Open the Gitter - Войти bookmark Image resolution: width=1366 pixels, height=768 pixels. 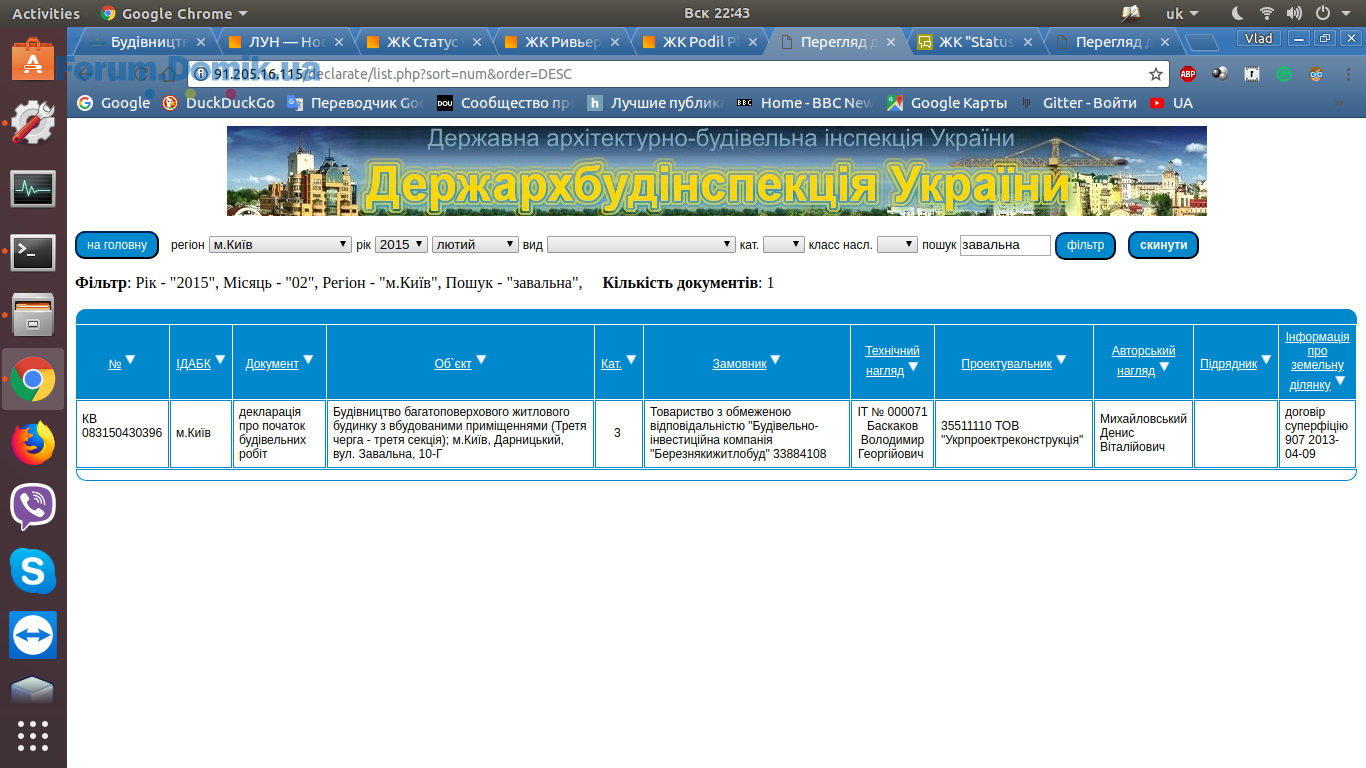pos(1078,103)
